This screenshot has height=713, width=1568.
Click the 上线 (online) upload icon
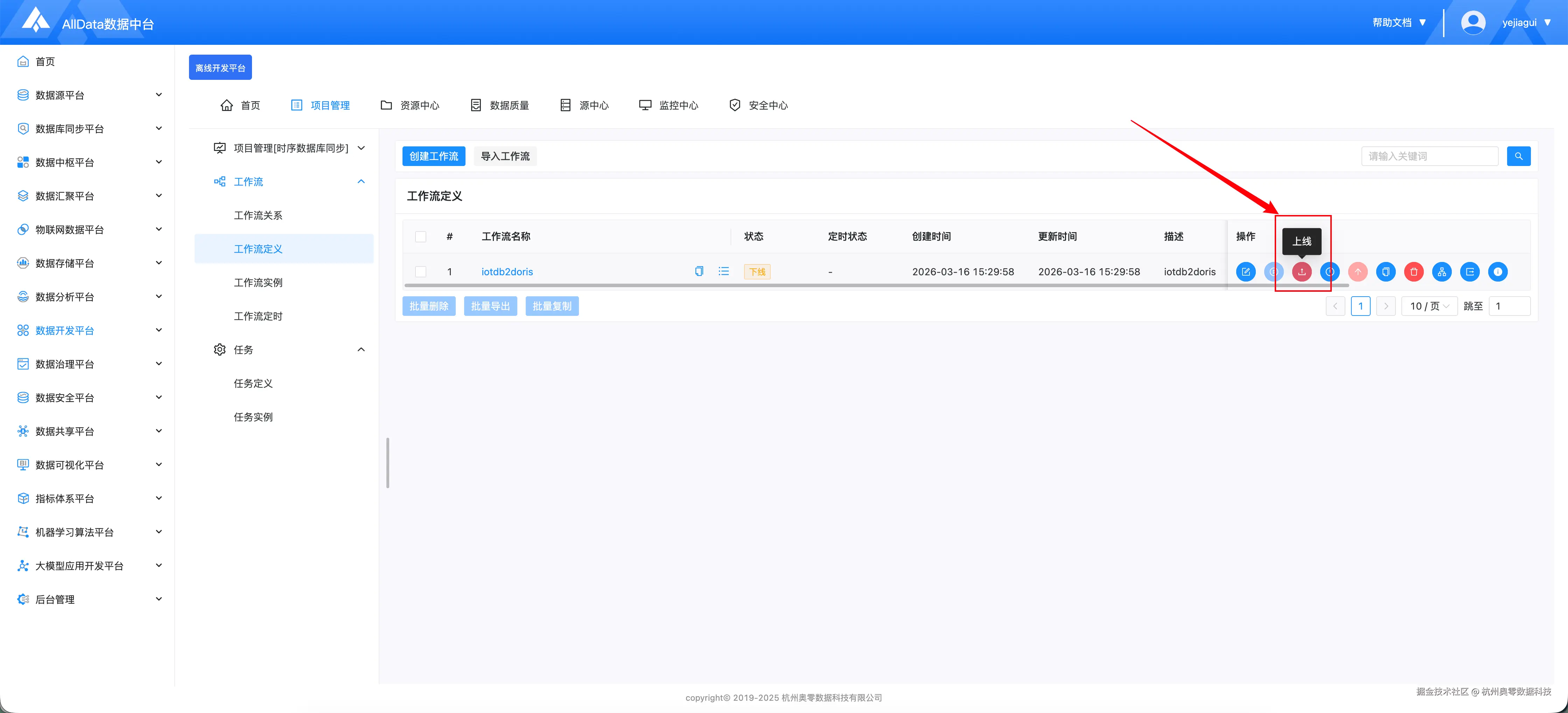coord(1301,271)
